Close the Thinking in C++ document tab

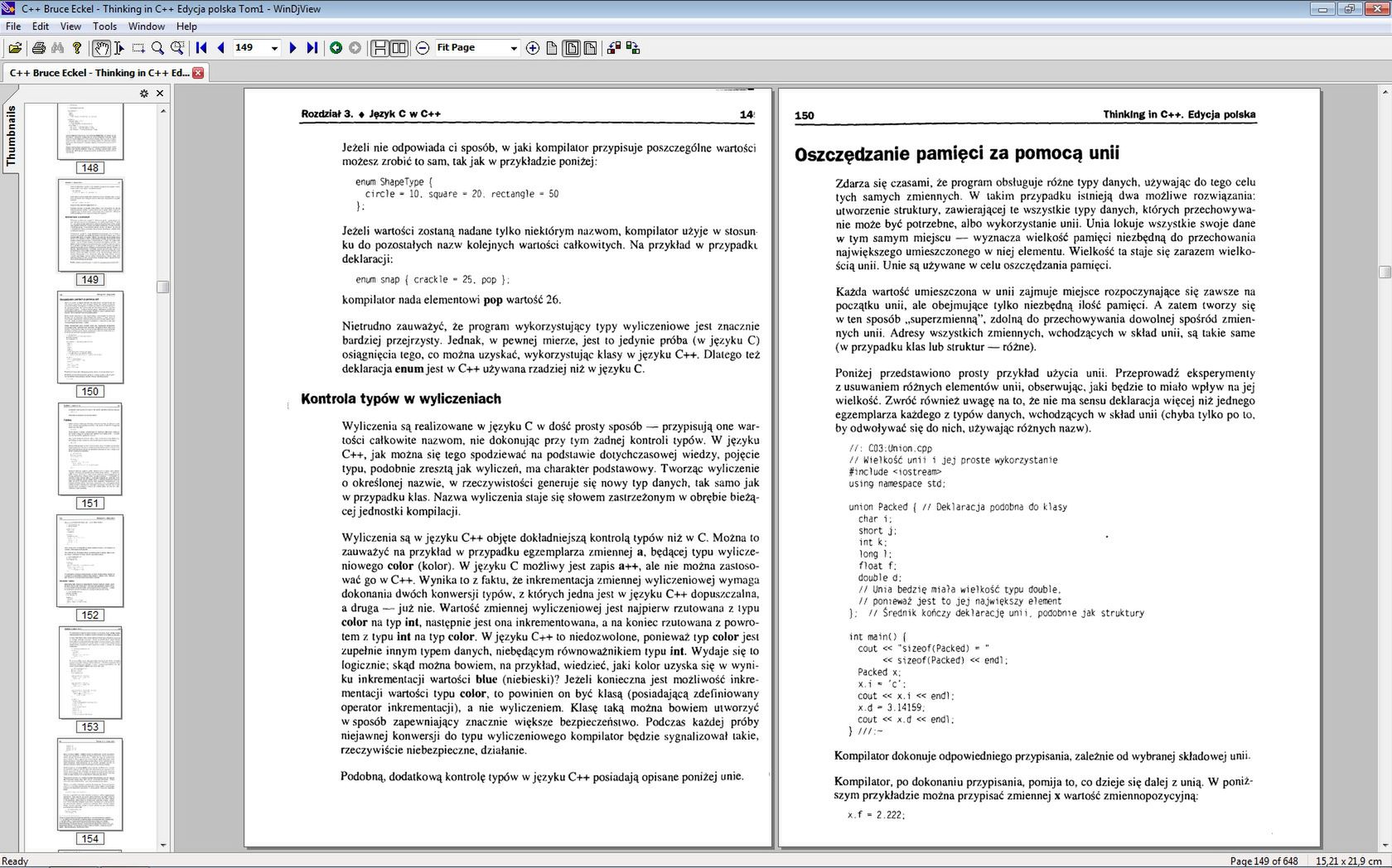coord(198,73)
